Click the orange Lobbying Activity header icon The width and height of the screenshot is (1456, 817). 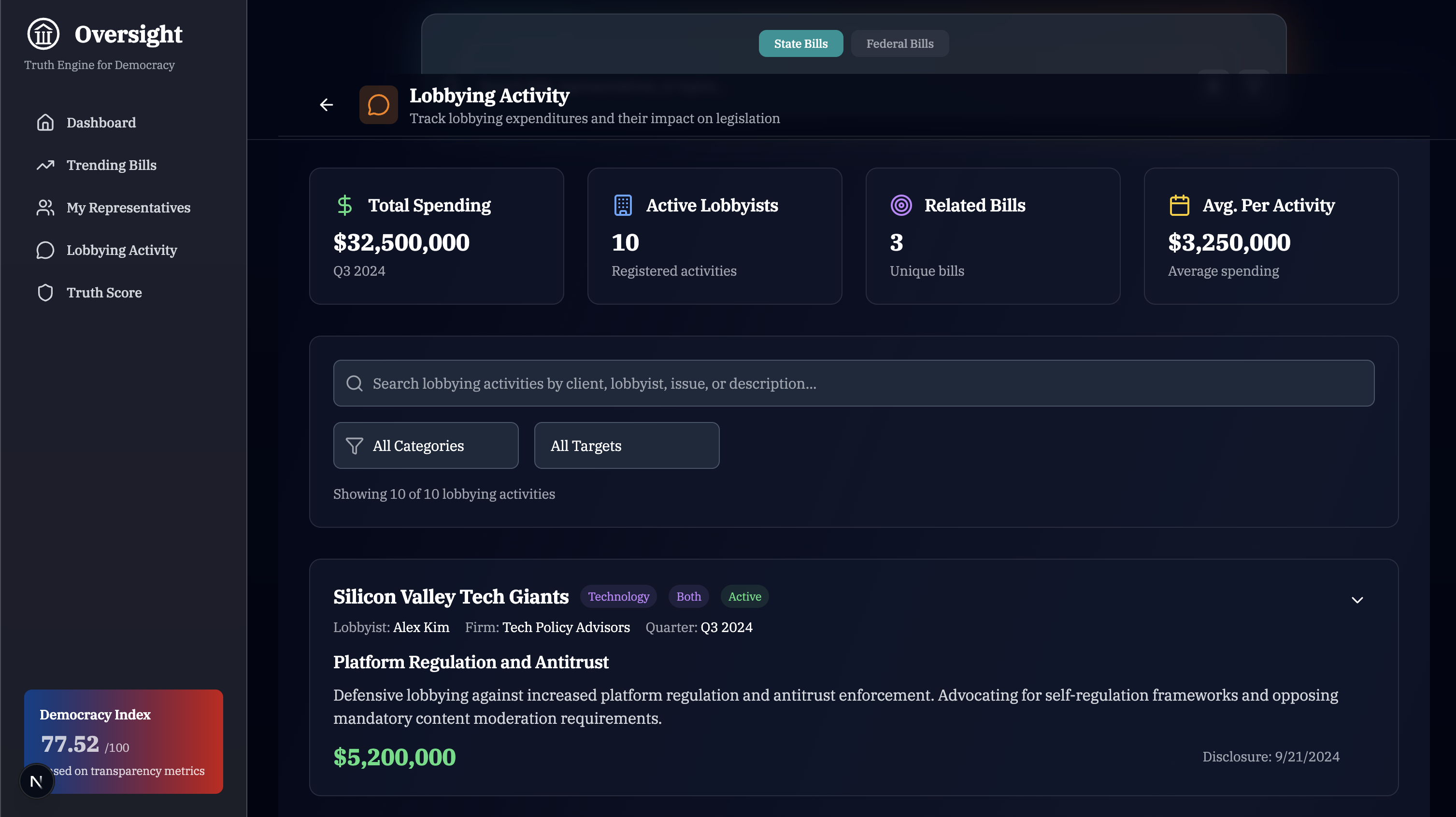[378, 104]
